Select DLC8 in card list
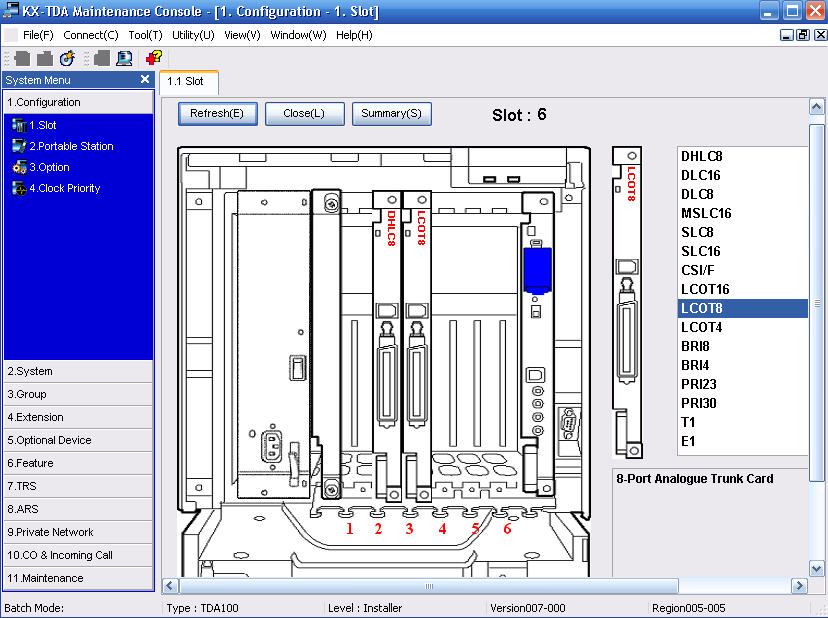Image resolution: width=828 pixels, height=618 pixels. click(x=742, y=194)
